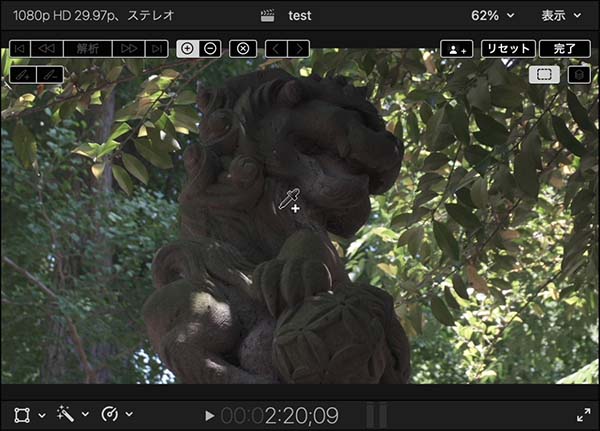The image size is (600, 431).
Task: Enter fullscreen with diagonal arrows icon
Action: tap(584, 415)
